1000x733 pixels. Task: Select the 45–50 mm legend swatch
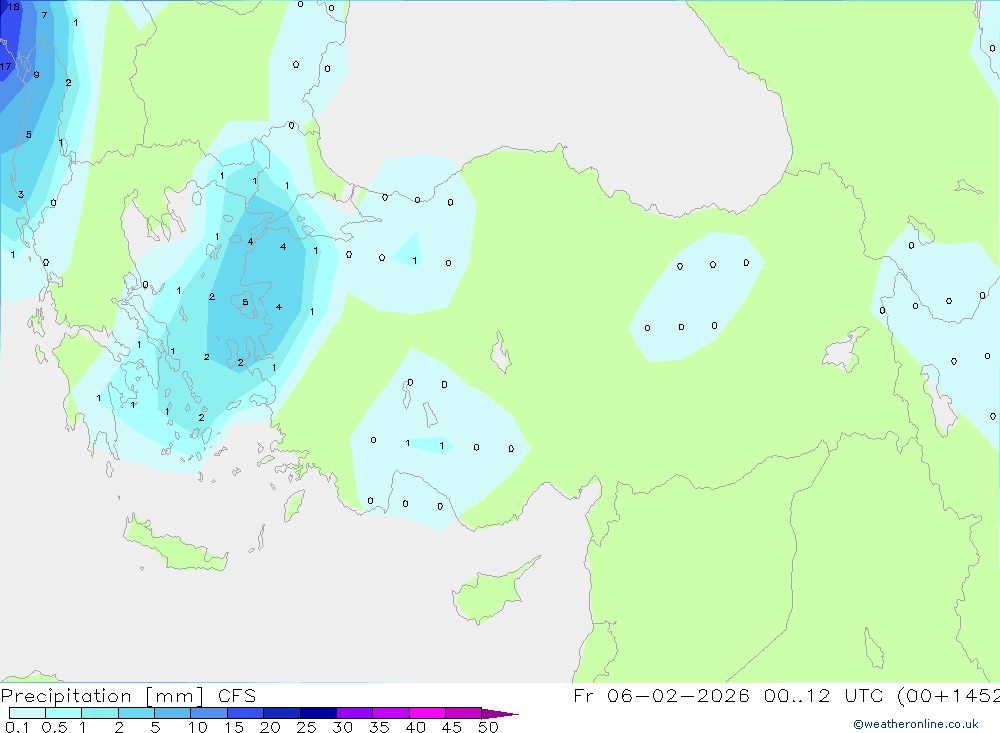point(464,713)
